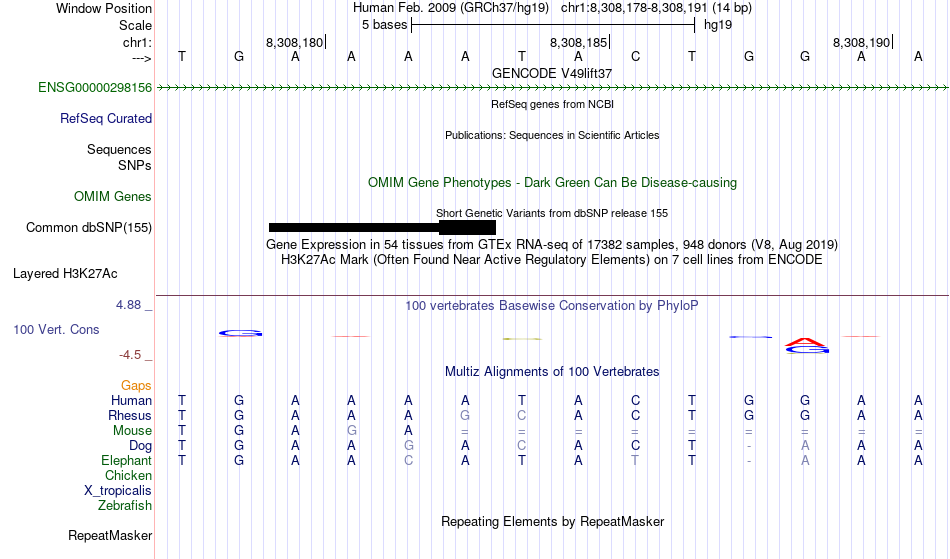This screenshot has width=950, height=559.
Task: Click Publications: Sequences in Scientific Articles title
Action: 552,135
